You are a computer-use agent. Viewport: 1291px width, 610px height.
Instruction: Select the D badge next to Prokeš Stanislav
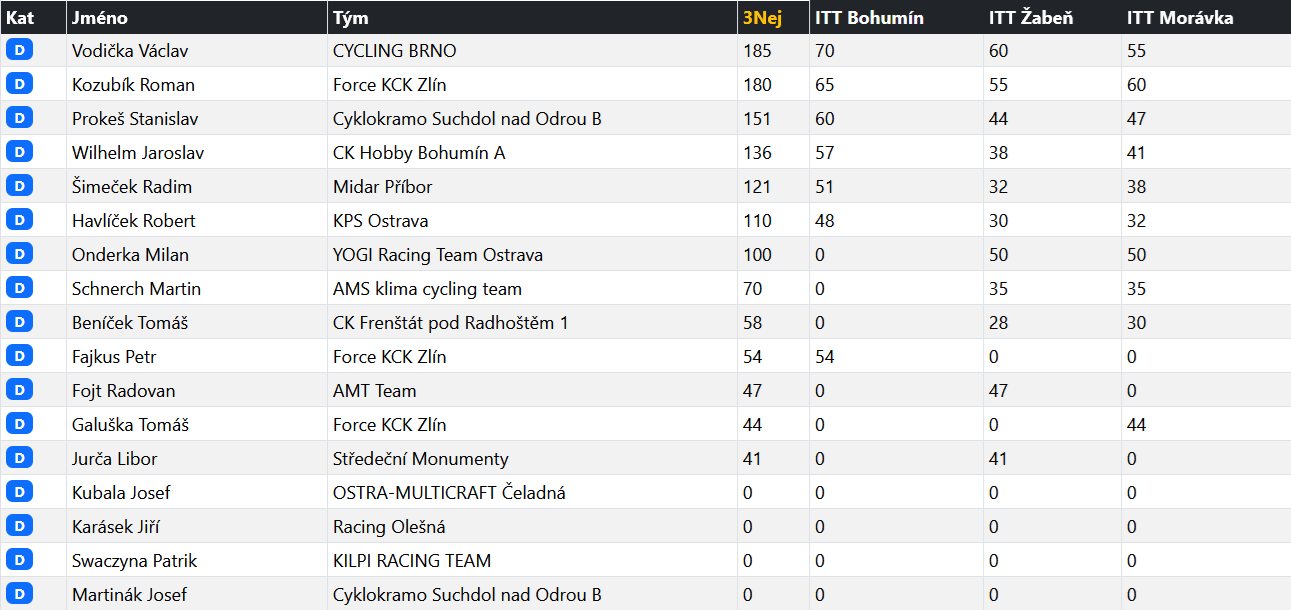coord(19,118)
